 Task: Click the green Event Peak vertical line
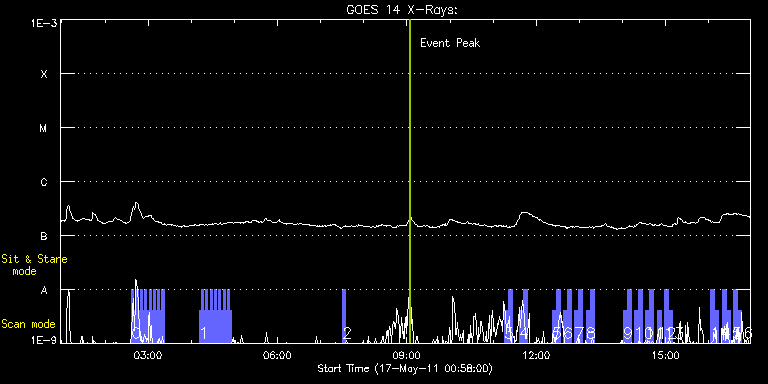409,181
